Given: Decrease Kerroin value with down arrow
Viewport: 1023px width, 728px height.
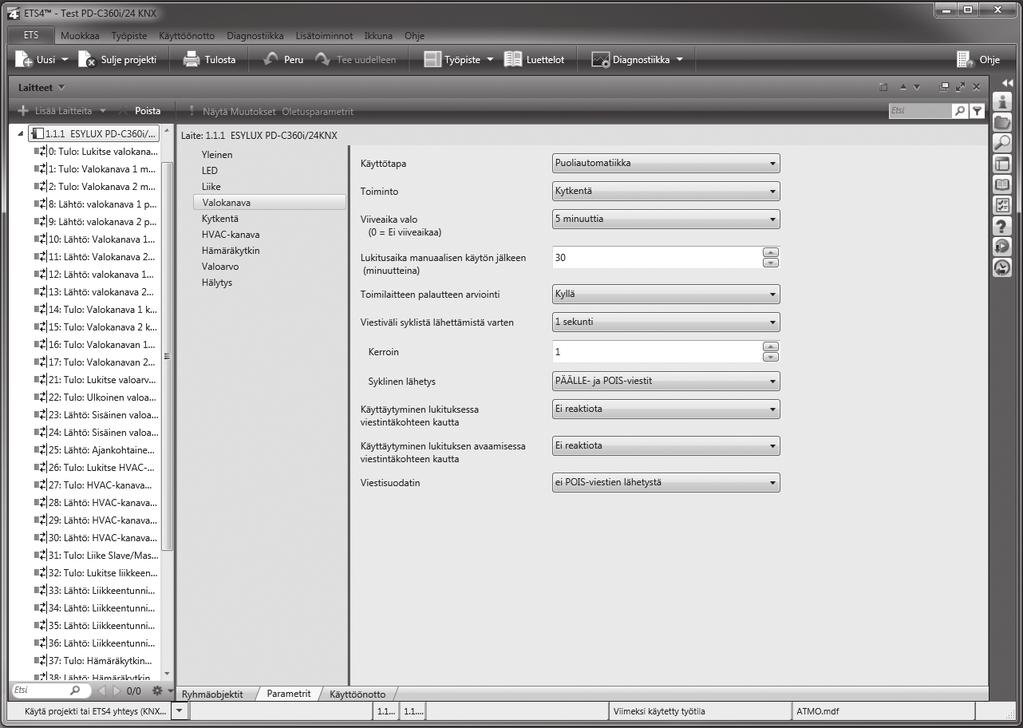Looking at the screenshot, I should tap(771, 357).
